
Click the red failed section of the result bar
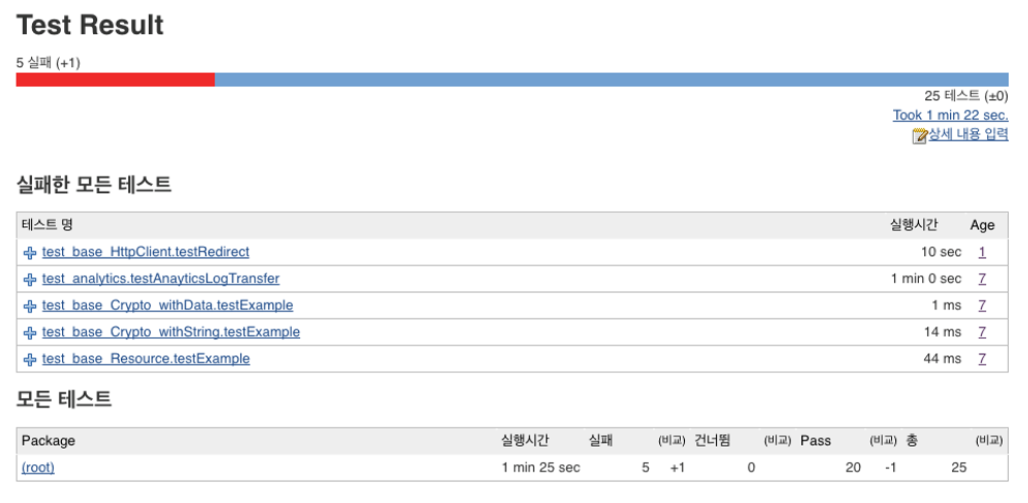[x=115, y=80]
